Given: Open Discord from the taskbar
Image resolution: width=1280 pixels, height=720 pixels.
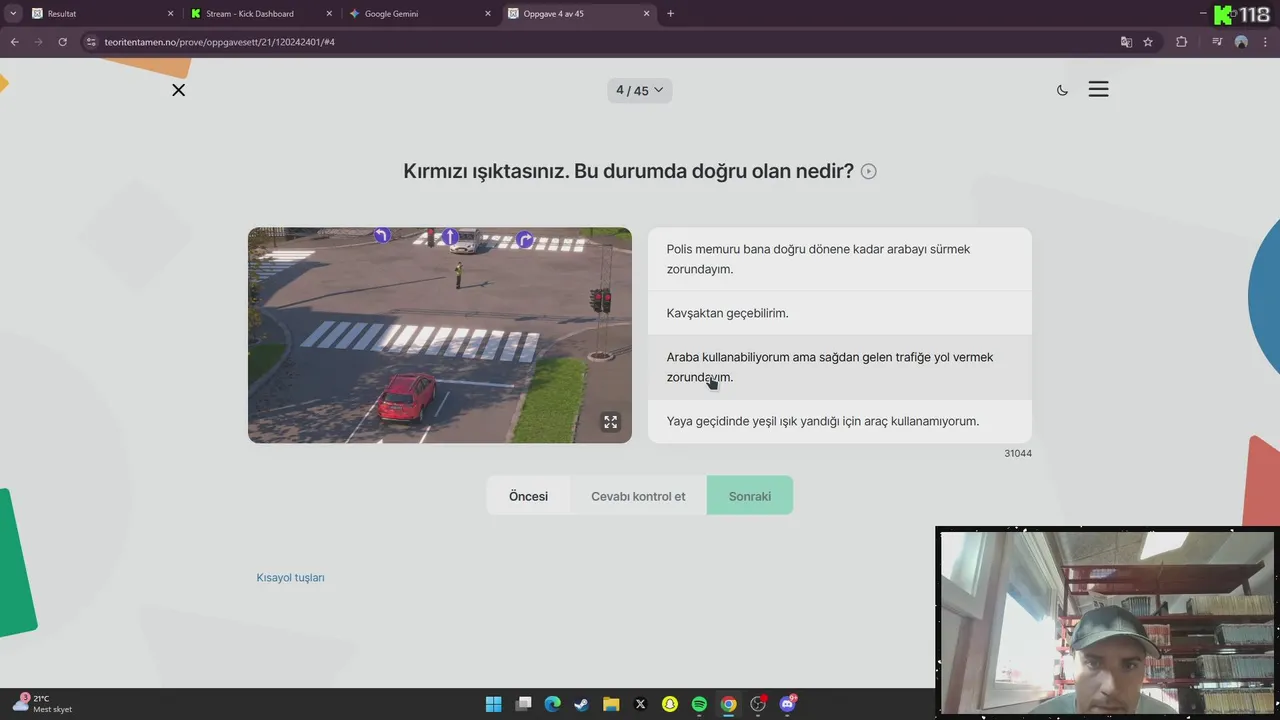Looking at the screenshot, I should [x=788, y=704].
